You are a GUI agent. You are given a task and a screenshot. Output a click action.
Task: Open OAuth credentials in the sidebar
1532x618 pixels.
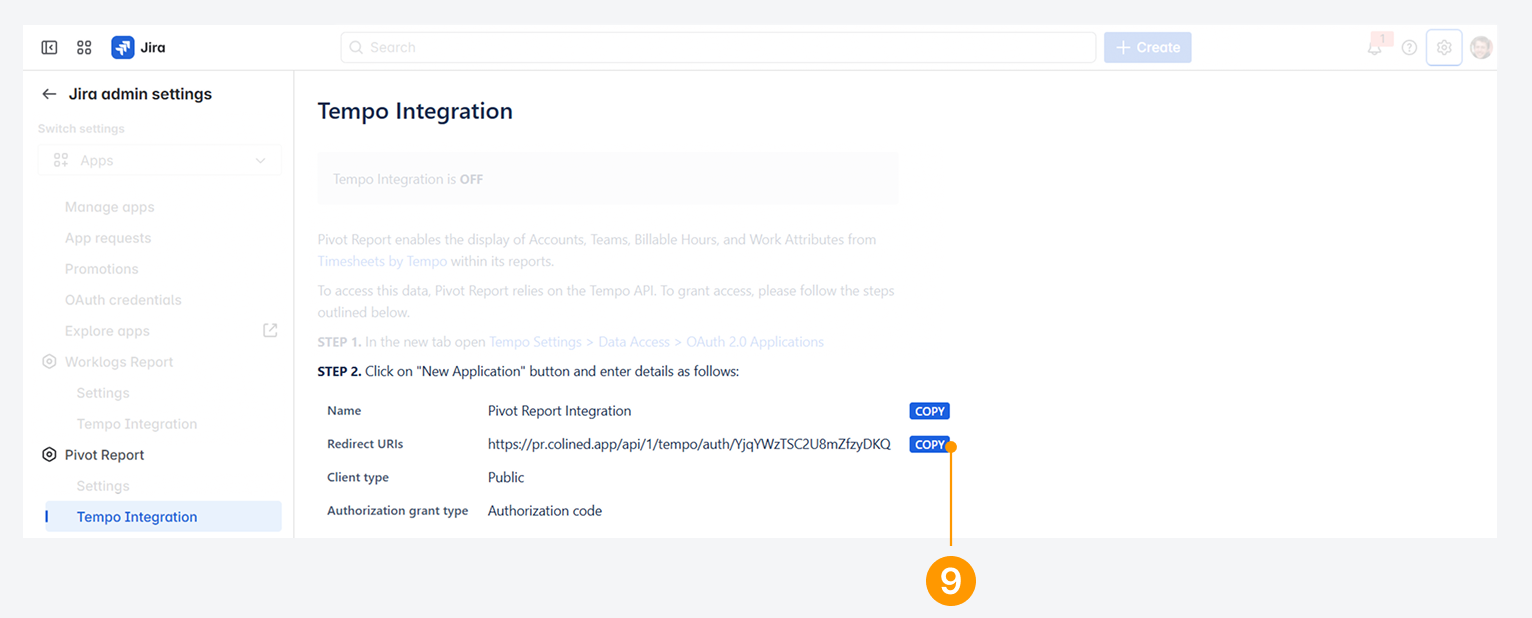[x=123, y=300]
